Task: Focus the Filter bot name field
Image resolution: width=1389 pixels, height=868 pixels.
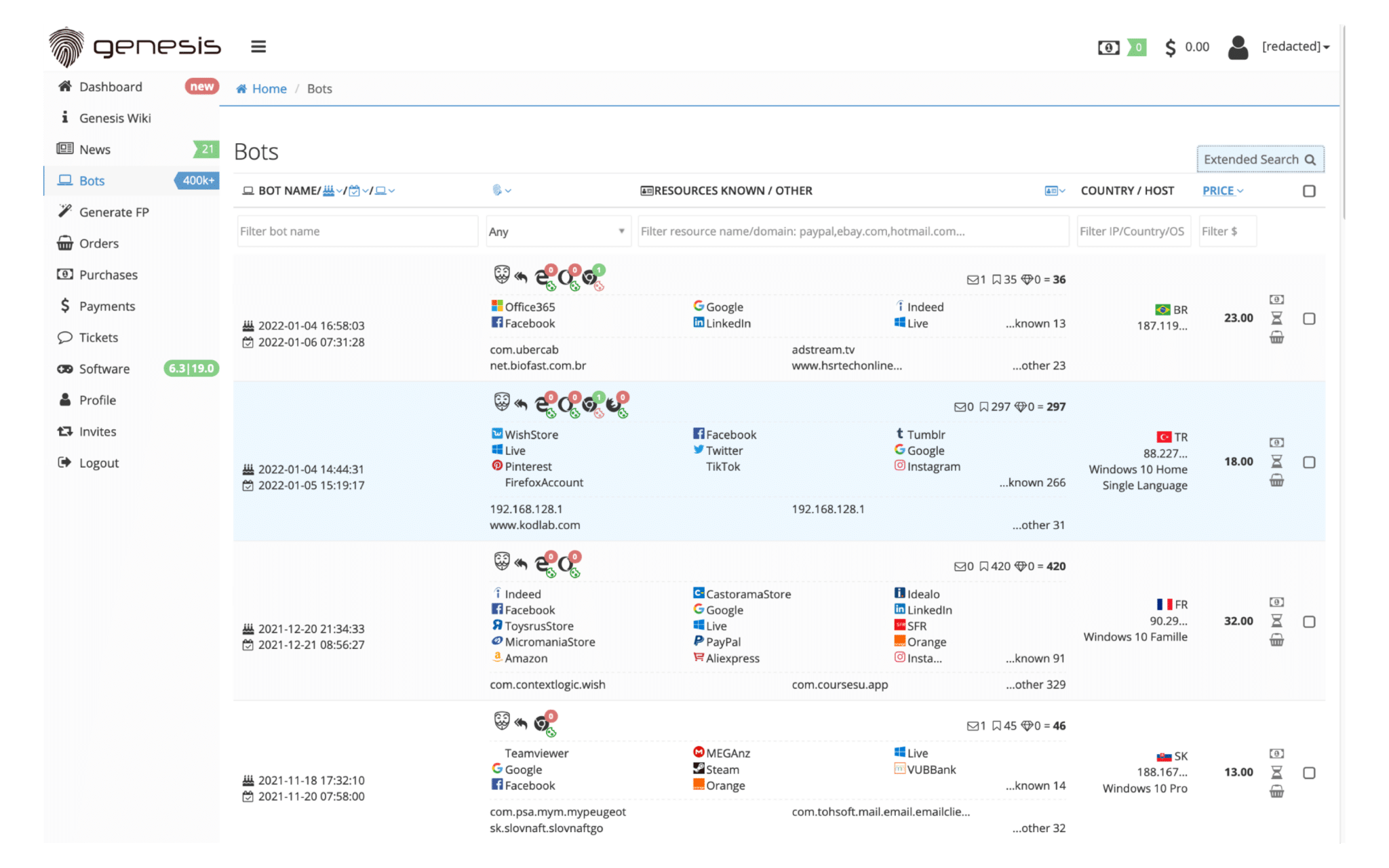Action: point(357,231)
